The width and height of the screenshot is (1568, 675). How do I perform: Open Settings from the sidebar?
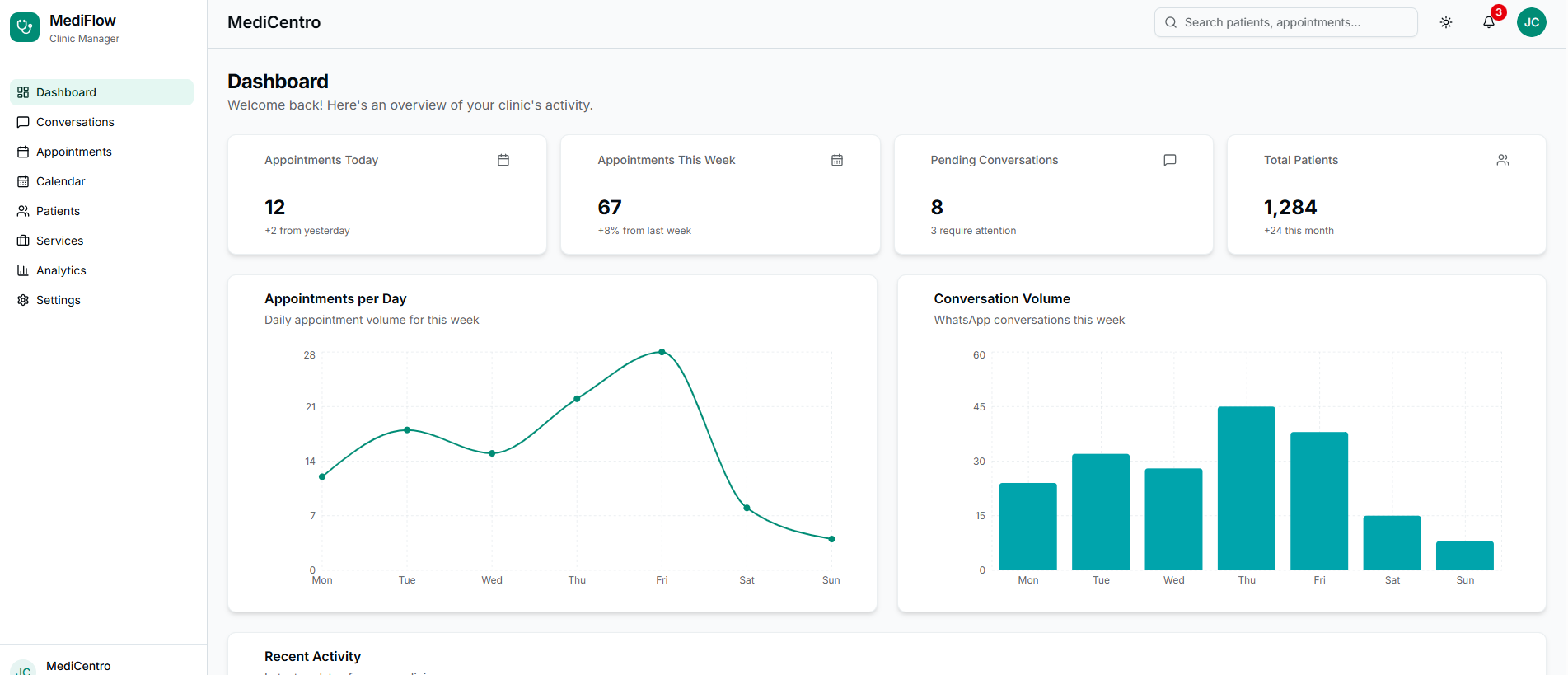[x=101, y=300]
